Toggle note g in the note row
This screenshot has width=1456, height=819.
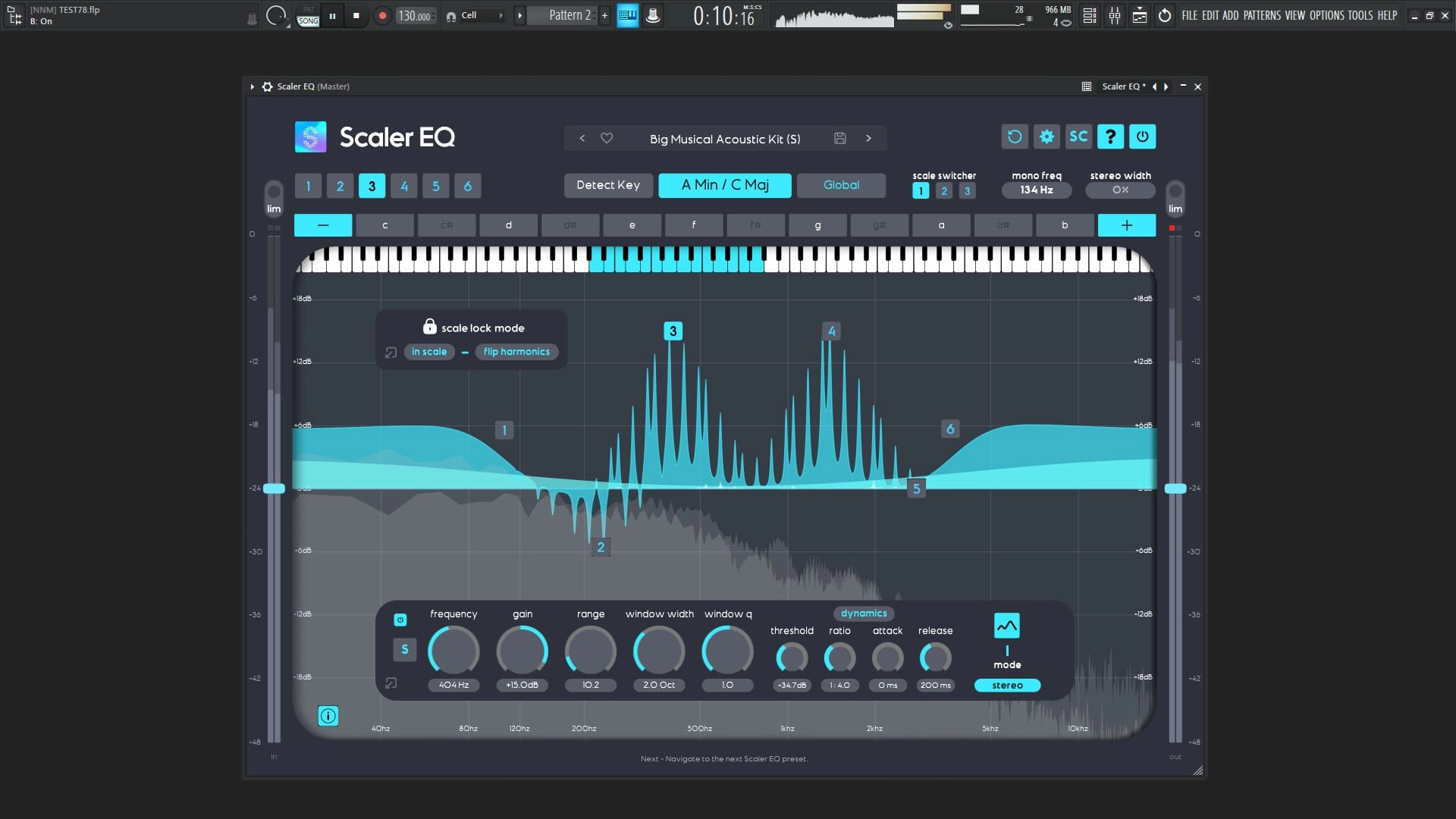817,225
